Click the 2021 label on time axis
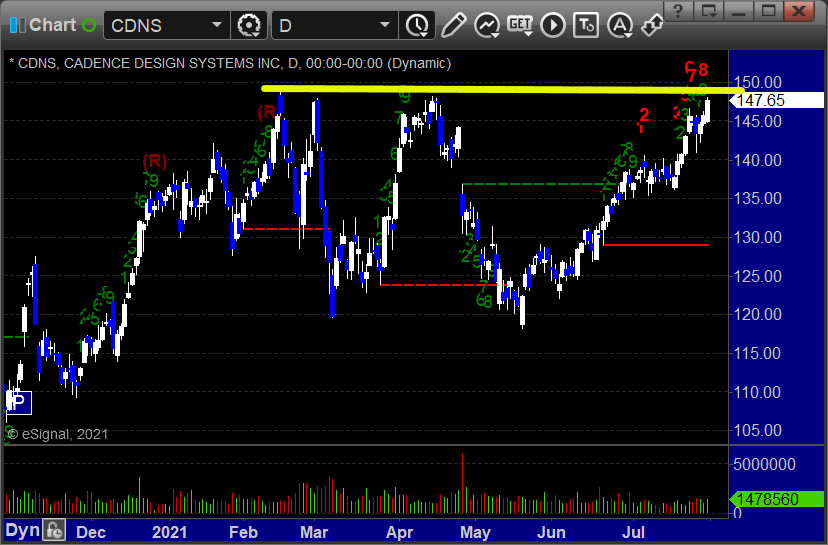Image resolution: width=828 pixels, height=545 pixels. 170,532
